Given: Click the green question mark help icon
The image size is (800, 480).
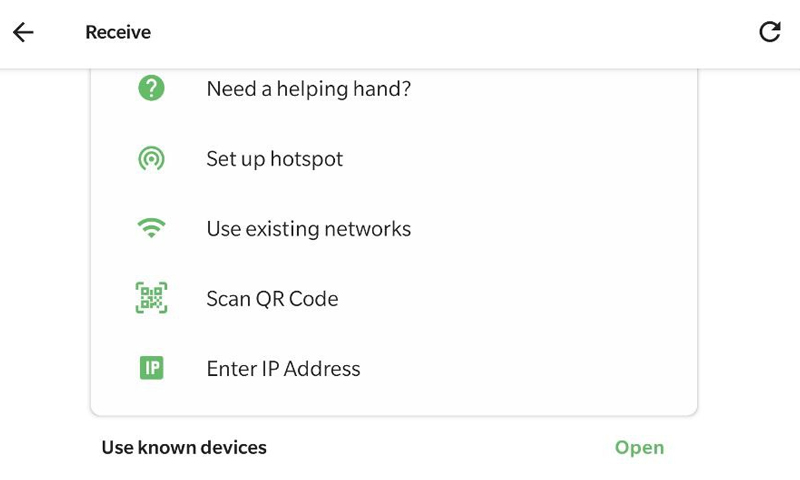Looking at the screenshot, I should 151,89.
